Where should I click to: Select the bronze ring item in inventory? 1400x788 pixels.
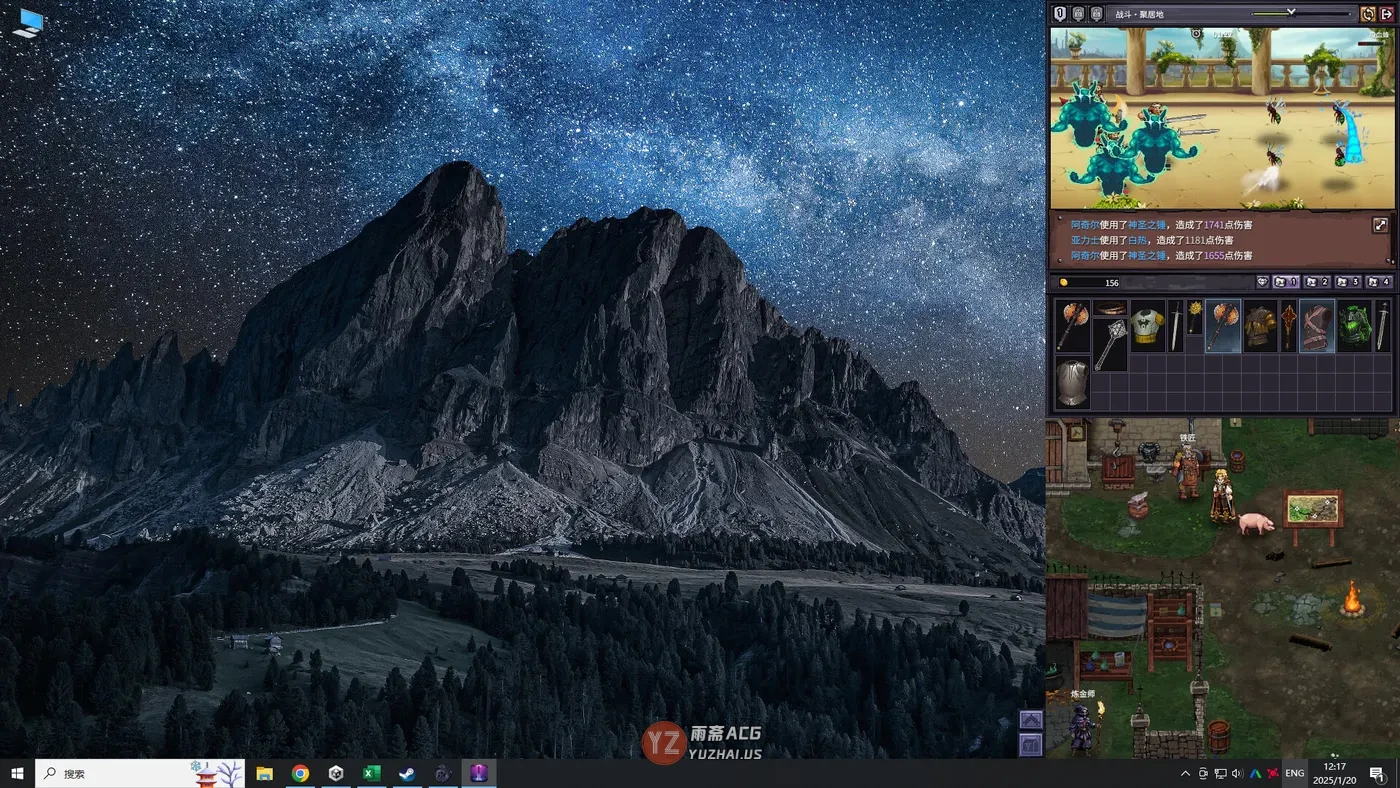[1110, 308]
